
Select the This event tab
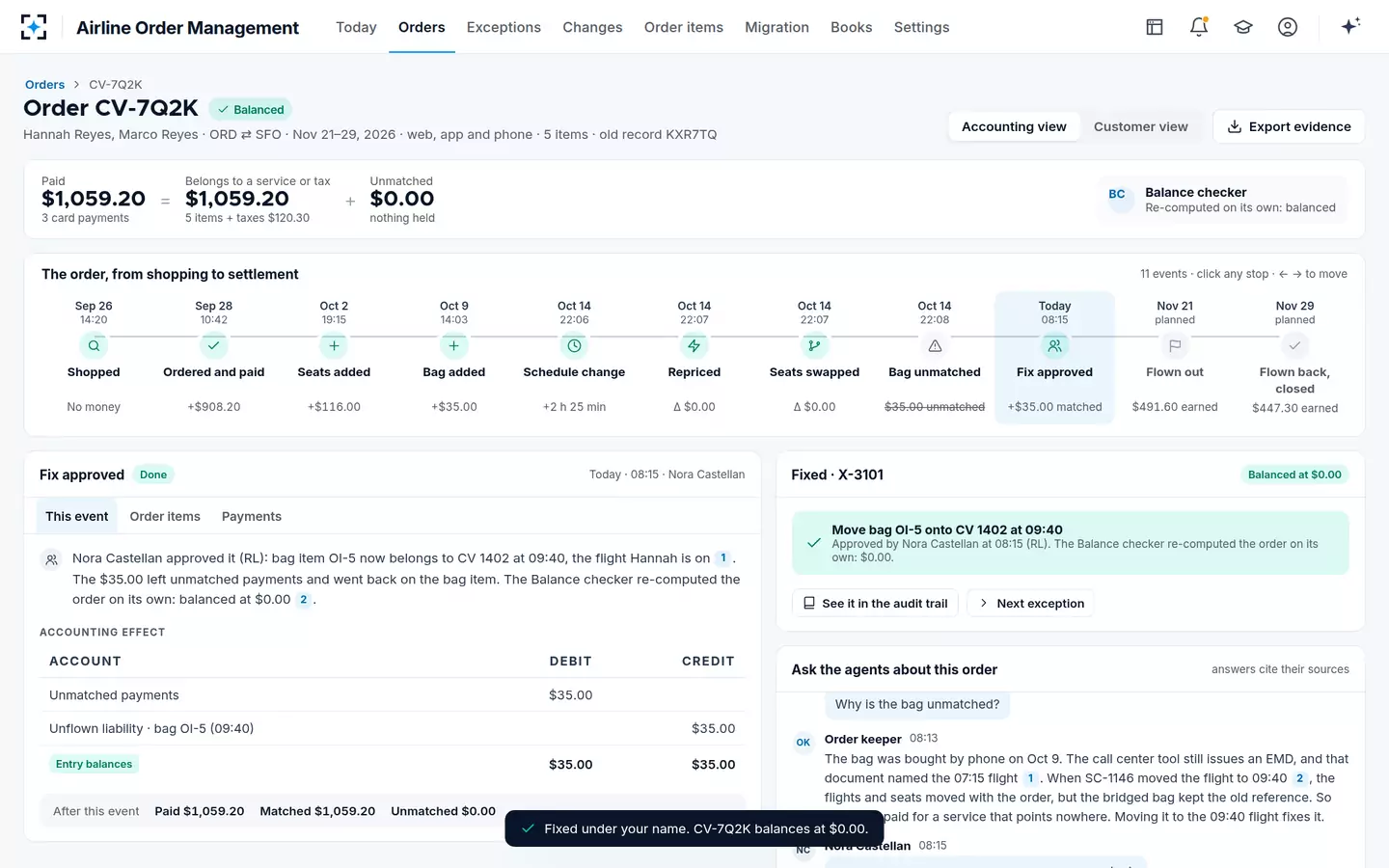pos(77,516)
